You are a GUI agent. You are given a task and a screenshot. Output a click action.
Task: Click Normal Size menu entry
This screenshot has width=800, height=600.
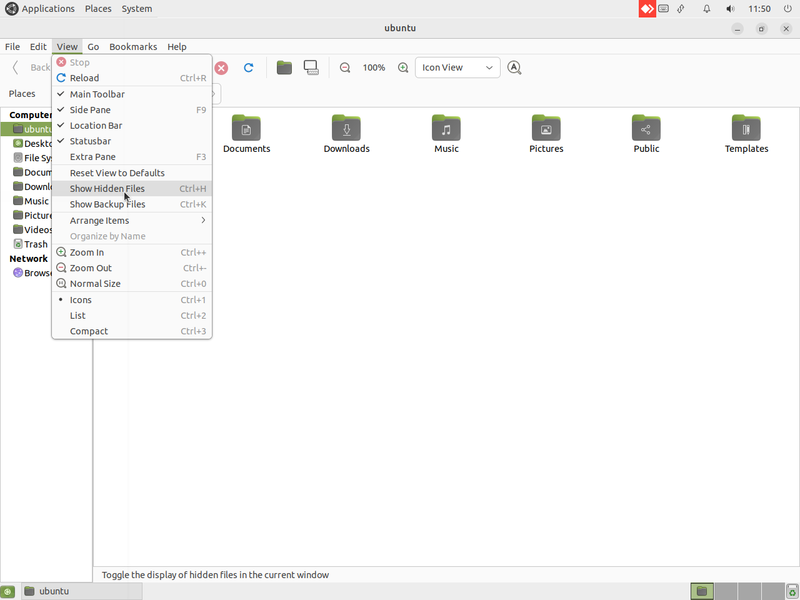[x=132, y=284]
